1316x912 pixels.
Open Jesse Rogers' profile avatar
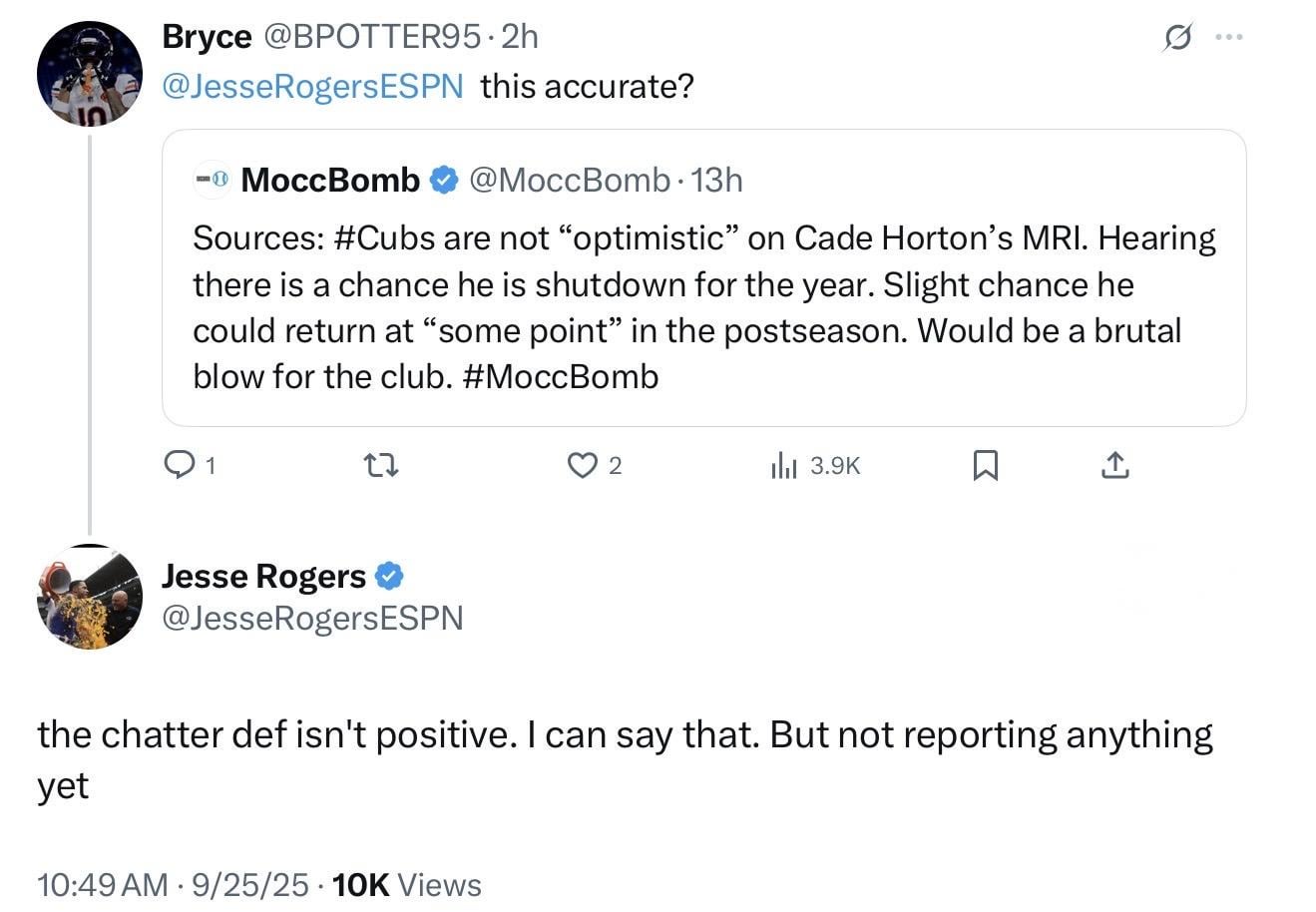(89, 597)
